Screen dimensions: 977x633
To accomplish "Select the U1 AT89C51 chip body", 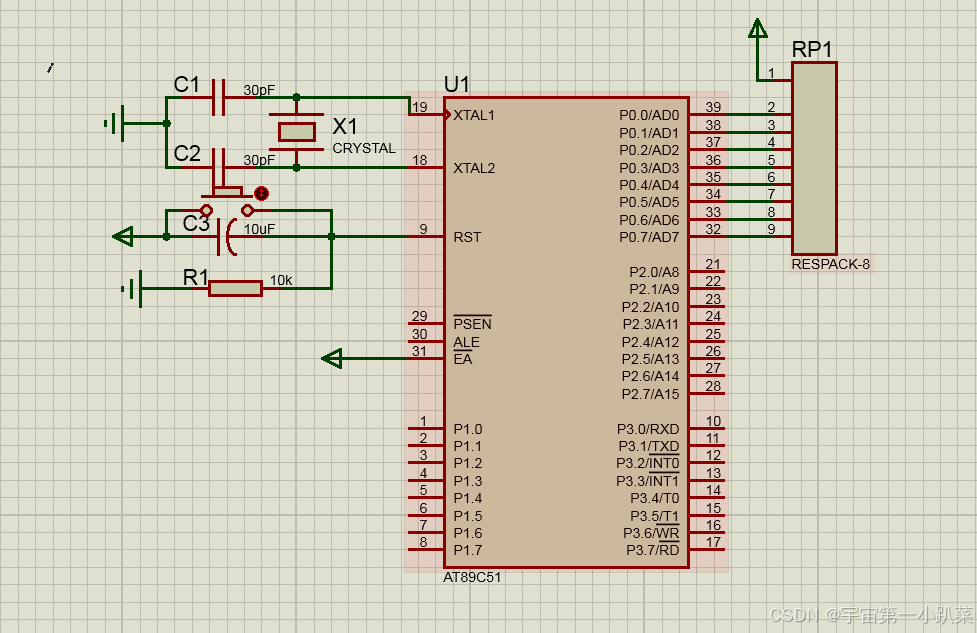I will pyautogui.click(x=566, y=333).
